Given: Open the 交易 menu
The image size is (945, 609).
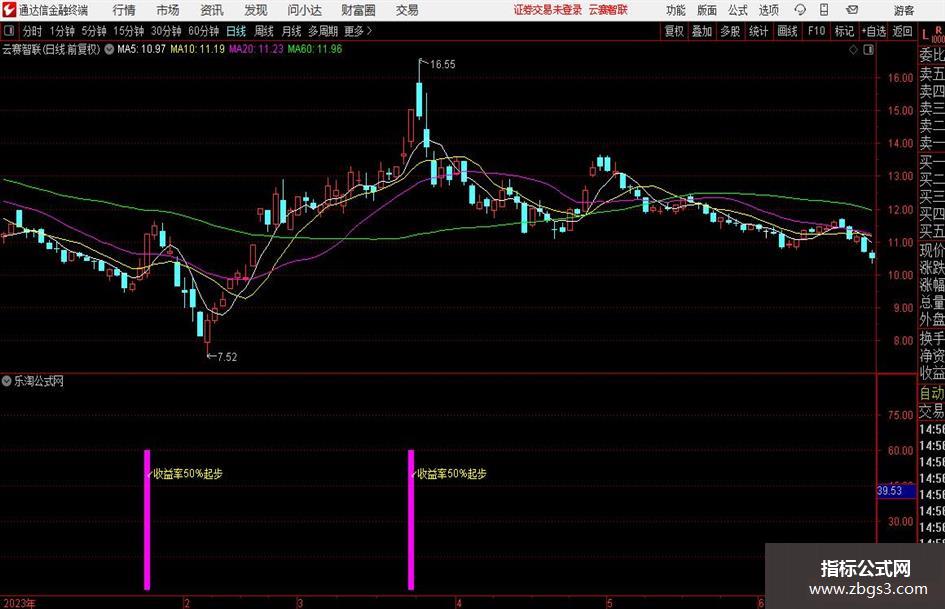Looking at the screenshot, I should (407, 10).
